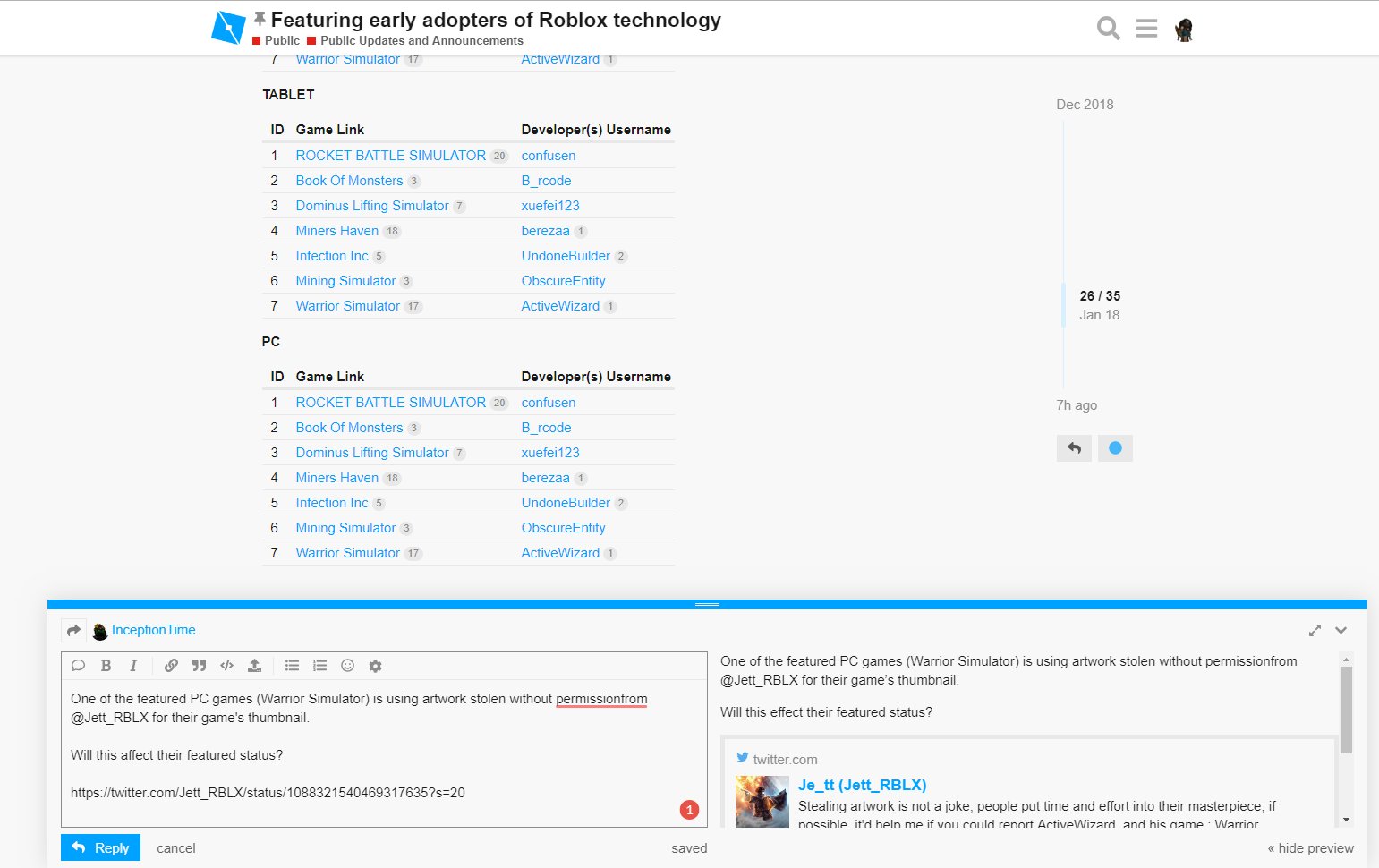This screenshot has width=1379, height=868.
Task: Click the saved draft status text
Action: [x=689, y=848]
